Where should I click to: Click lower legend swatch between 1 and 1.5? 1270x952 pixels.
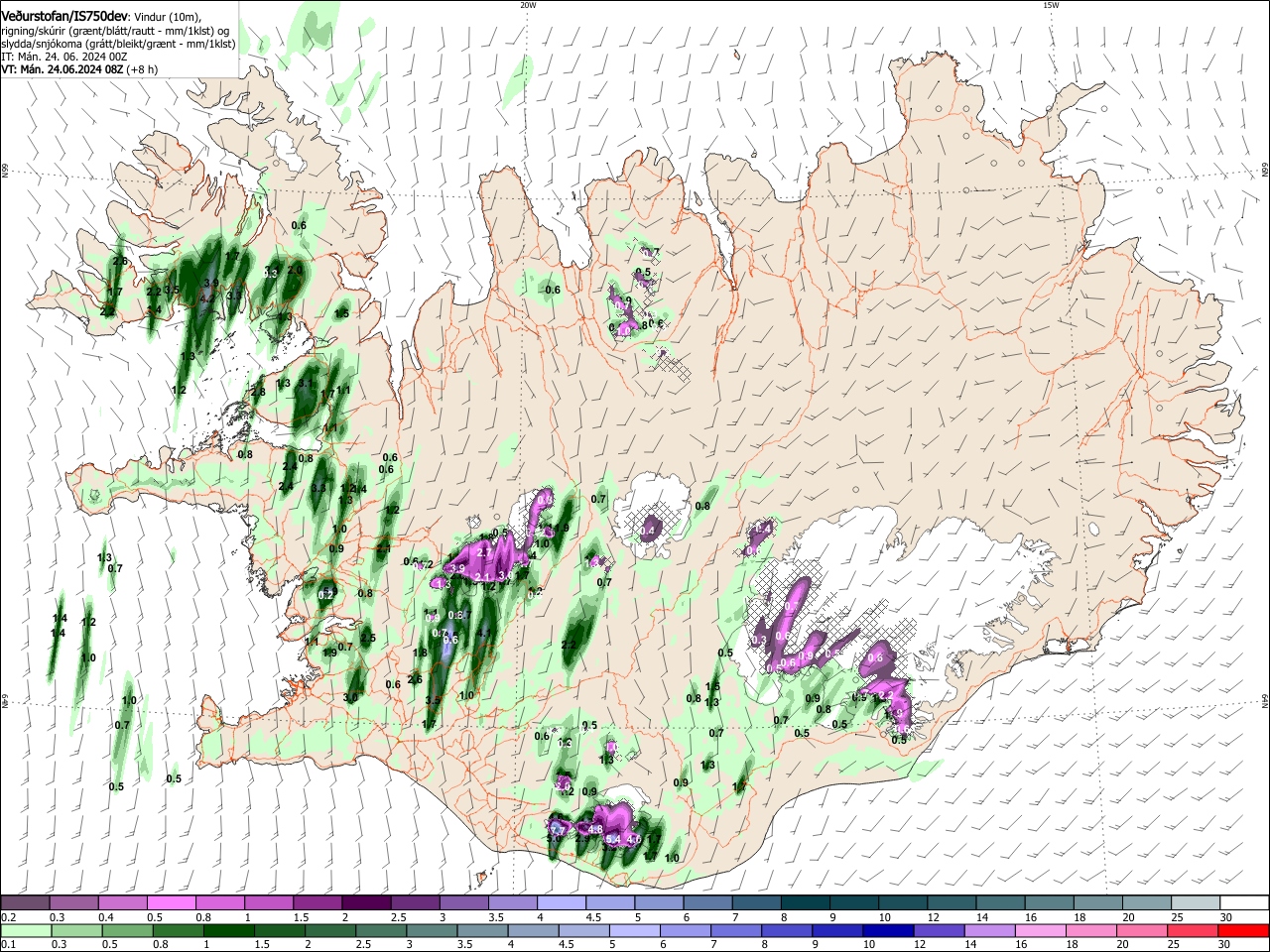click(x=228, y=930)
